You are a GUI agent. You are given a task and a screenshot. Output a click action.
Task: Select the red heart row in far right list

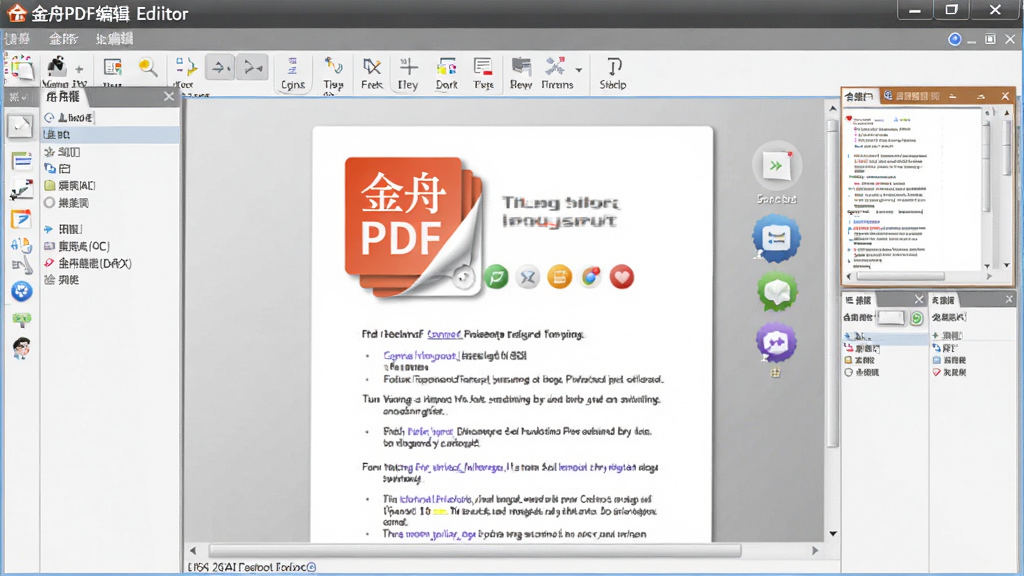(x=951, y=372)
